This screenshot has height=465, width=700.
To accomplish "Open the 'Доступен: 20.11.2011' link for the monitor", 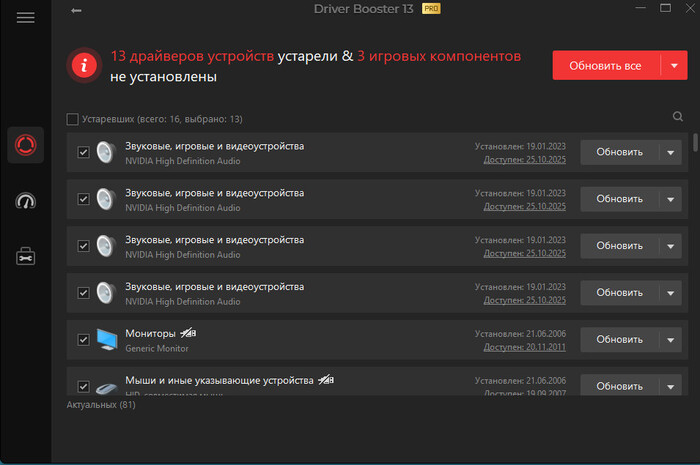I will click(x=524, y=347).
